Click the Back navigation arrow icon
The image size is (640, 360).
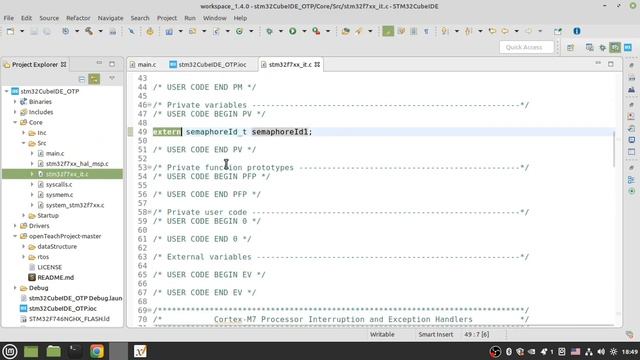pos(504,31)
